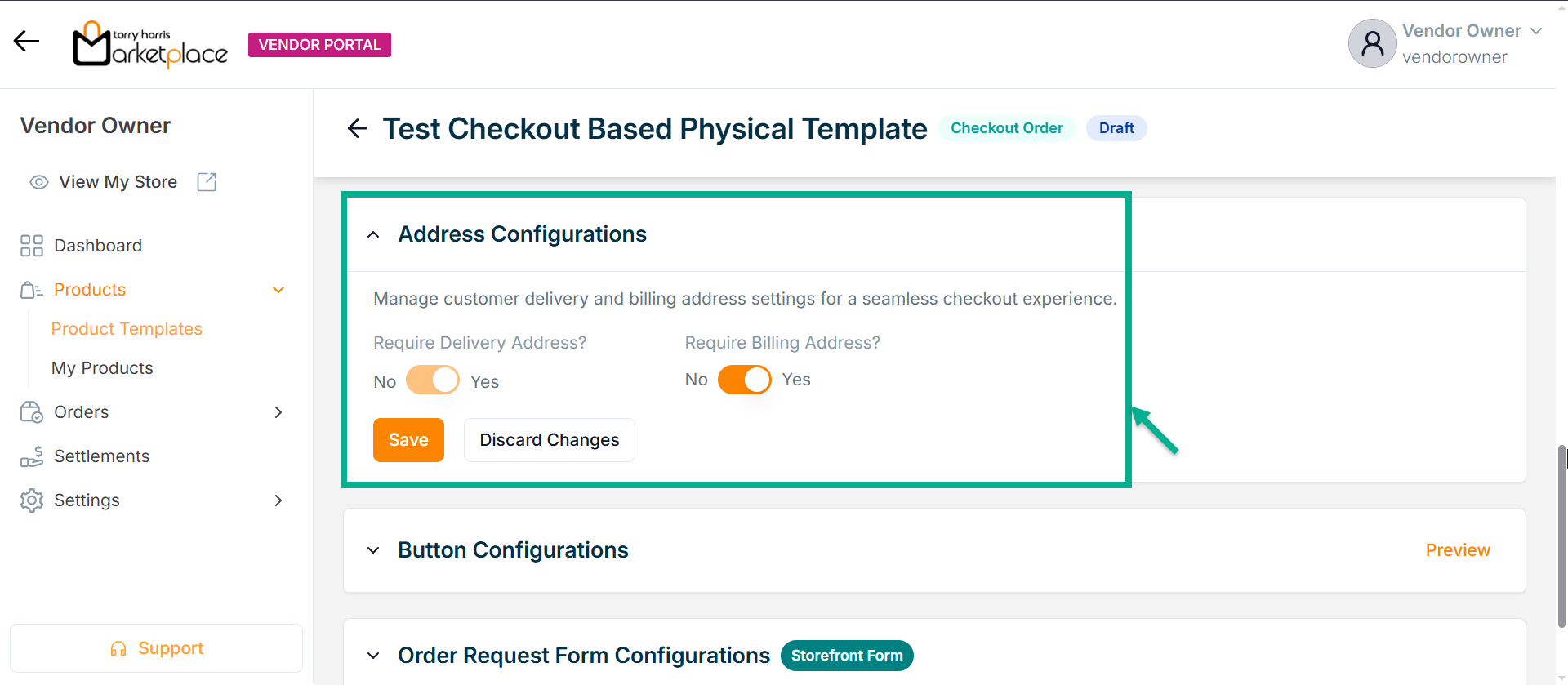1568x685 pixels.
Task: Click the eye icon for View My Store
Action: coord(38,182)
